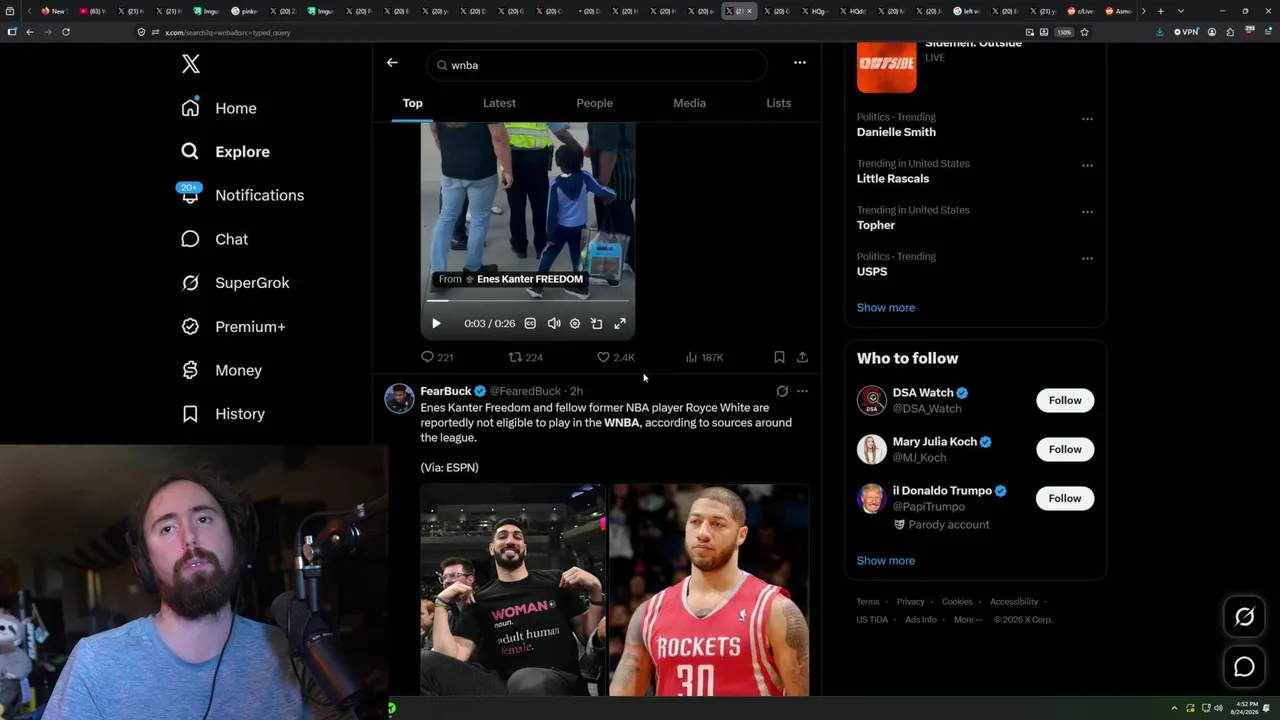Seek on the video progress bar
This screenshot has height=720, width=1280.
coord(528,300)
